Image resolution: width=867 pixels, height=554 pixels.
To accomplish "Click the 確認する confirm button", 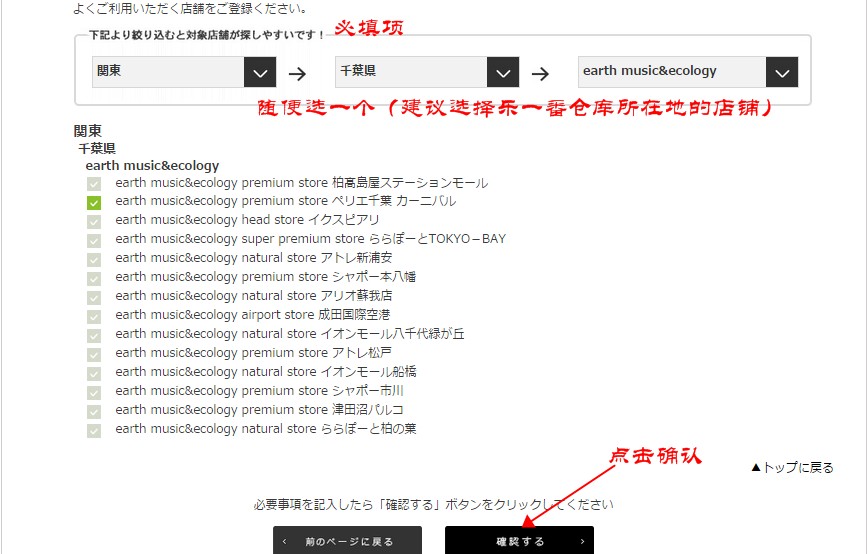I will 519,541.
